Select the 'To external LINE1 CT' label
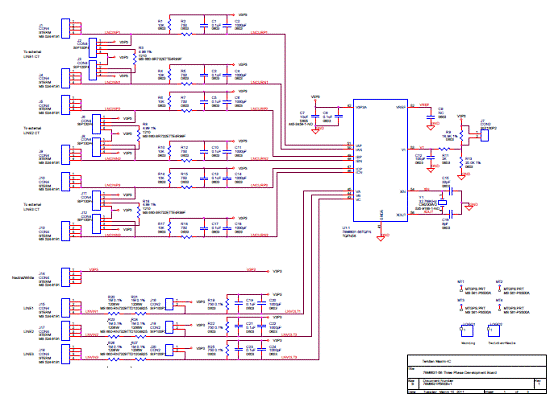Viewport: 554px width, 402px height. (x=32, y=54)
